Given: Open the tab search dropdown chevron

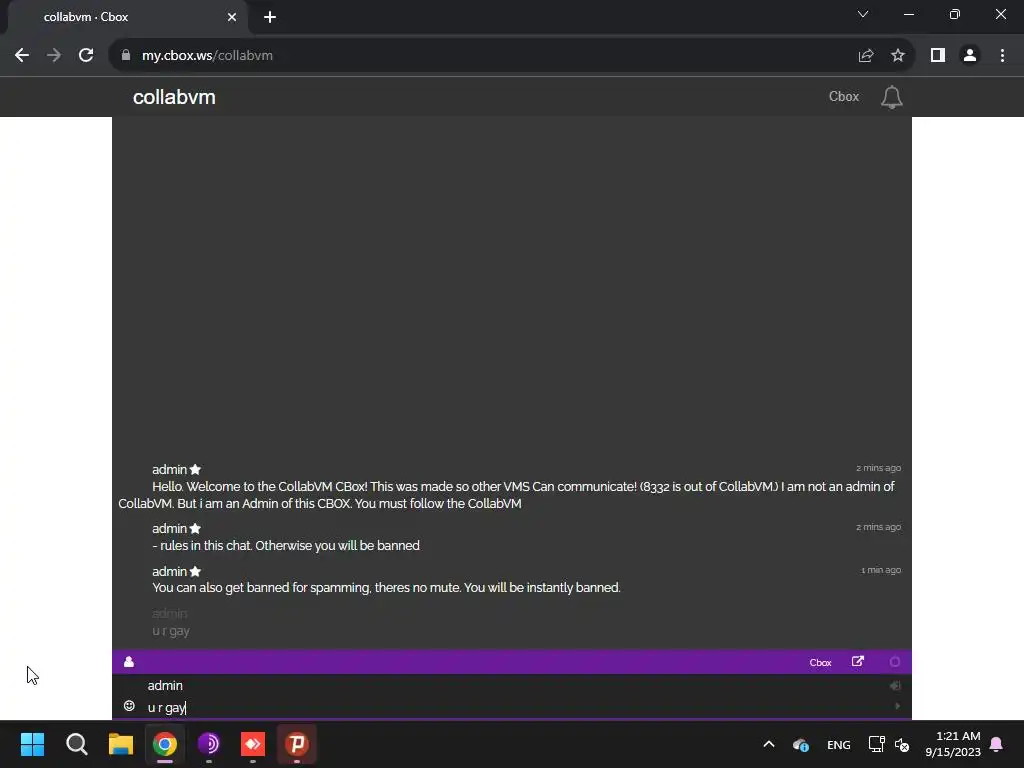Looking at the screenshot, I should point(863,14).
